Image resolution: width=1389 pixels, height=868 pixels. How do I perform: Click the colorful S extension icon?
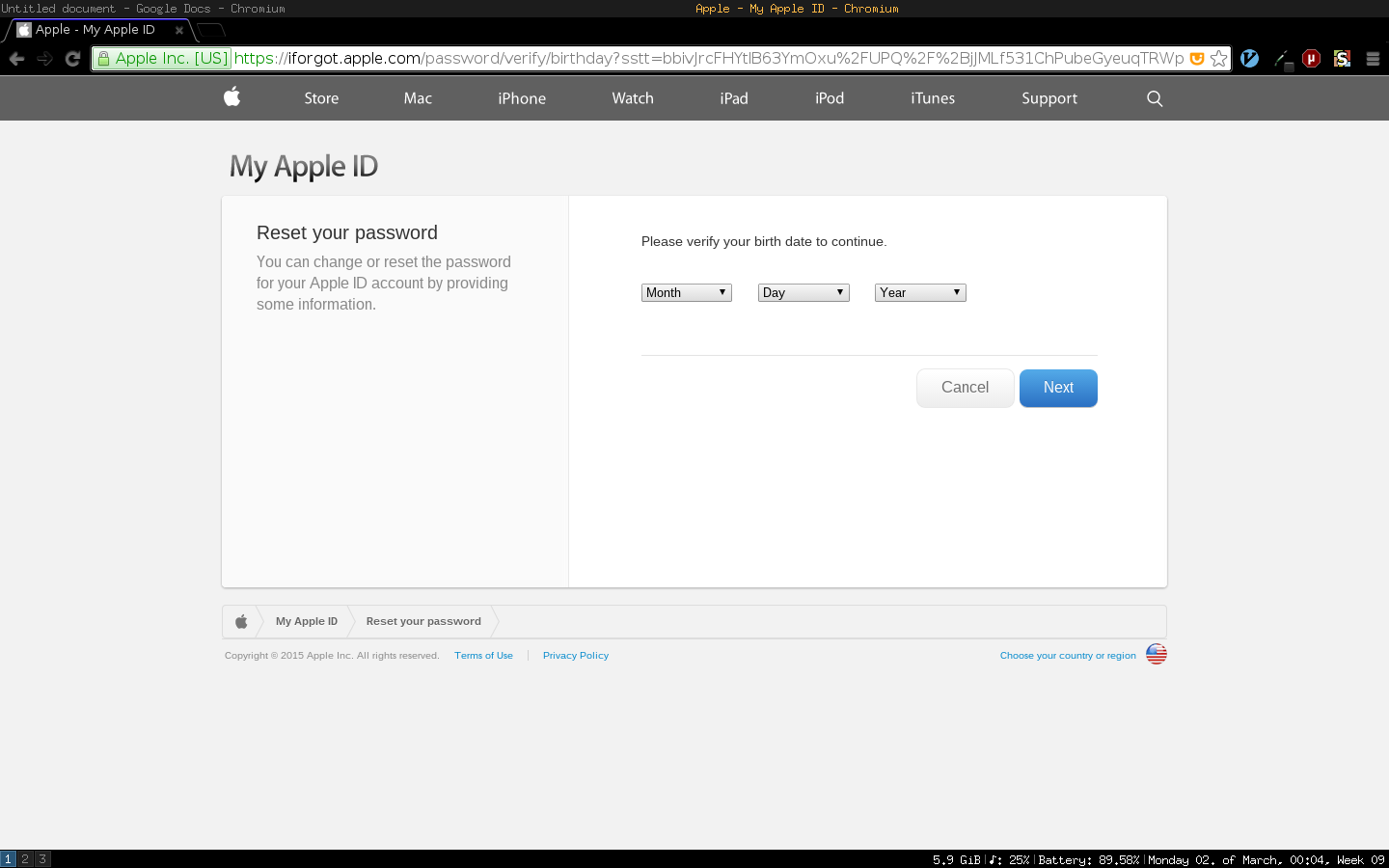1342,59
